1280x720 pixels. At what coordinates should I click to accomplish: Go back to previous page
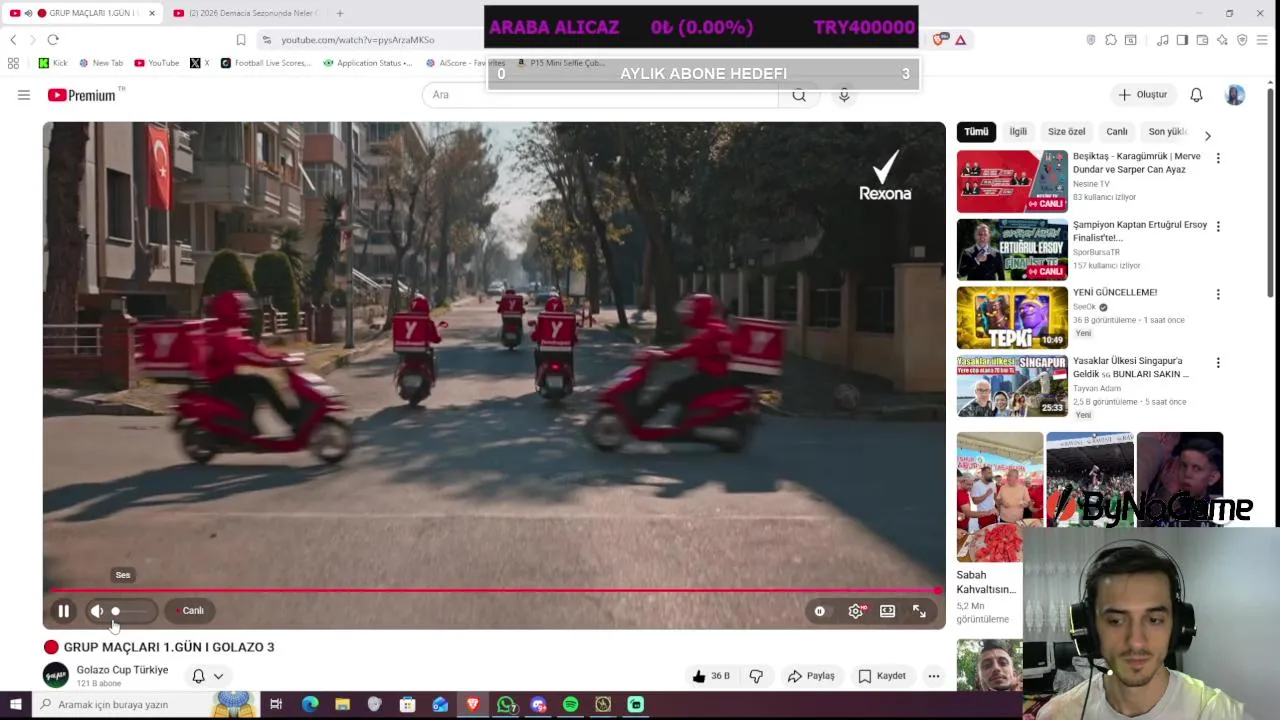coord(13,40)
